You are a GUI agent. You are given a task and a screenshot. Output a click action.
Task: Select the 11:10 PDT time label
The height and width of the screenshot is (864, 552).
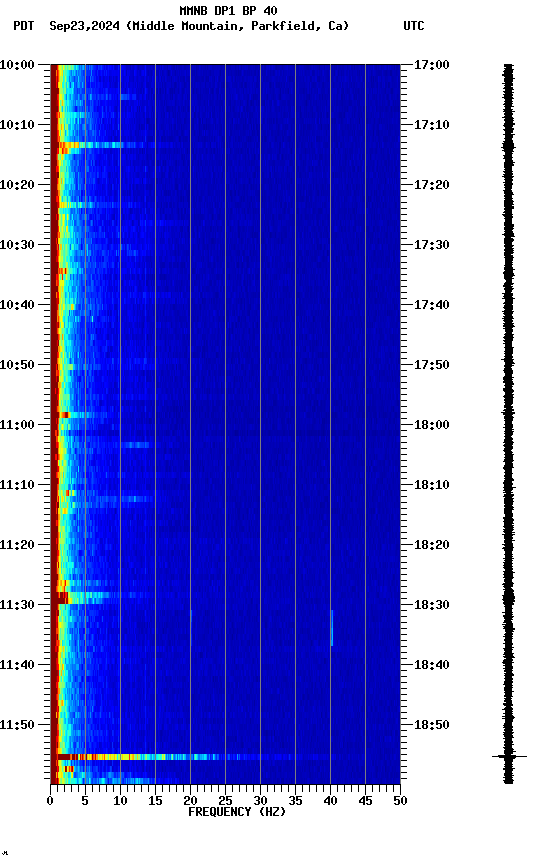17,485
